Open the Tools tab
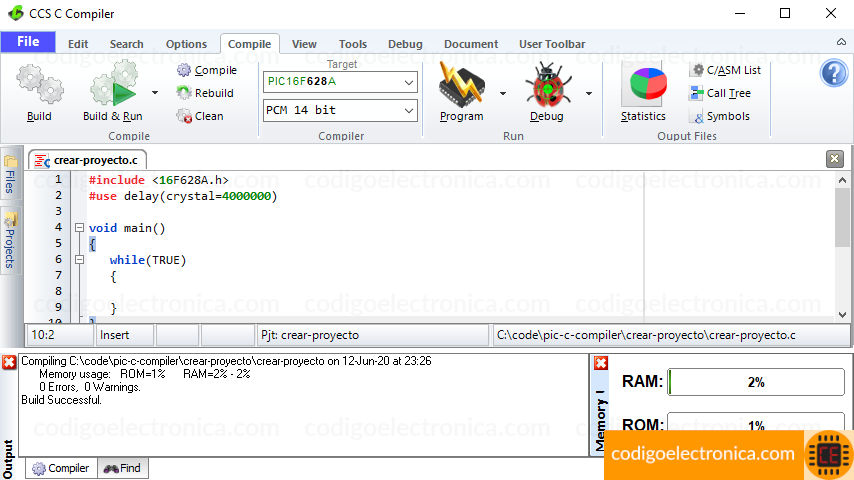854x480 pixels. coord(353,44)
